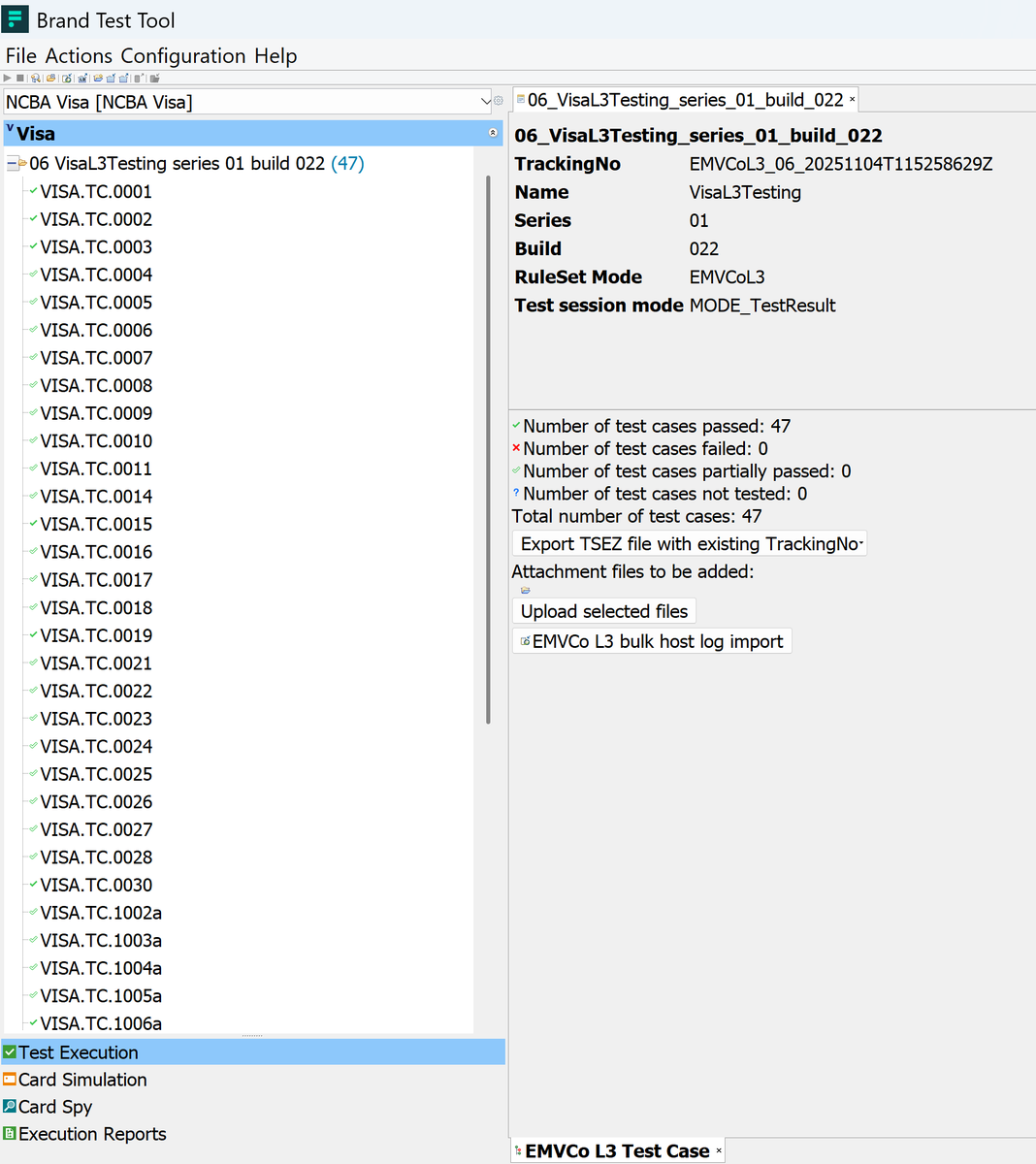Screen dimensions: 1036x1164
Task: Switch to Card Spy view
Action: (252, 1106)
